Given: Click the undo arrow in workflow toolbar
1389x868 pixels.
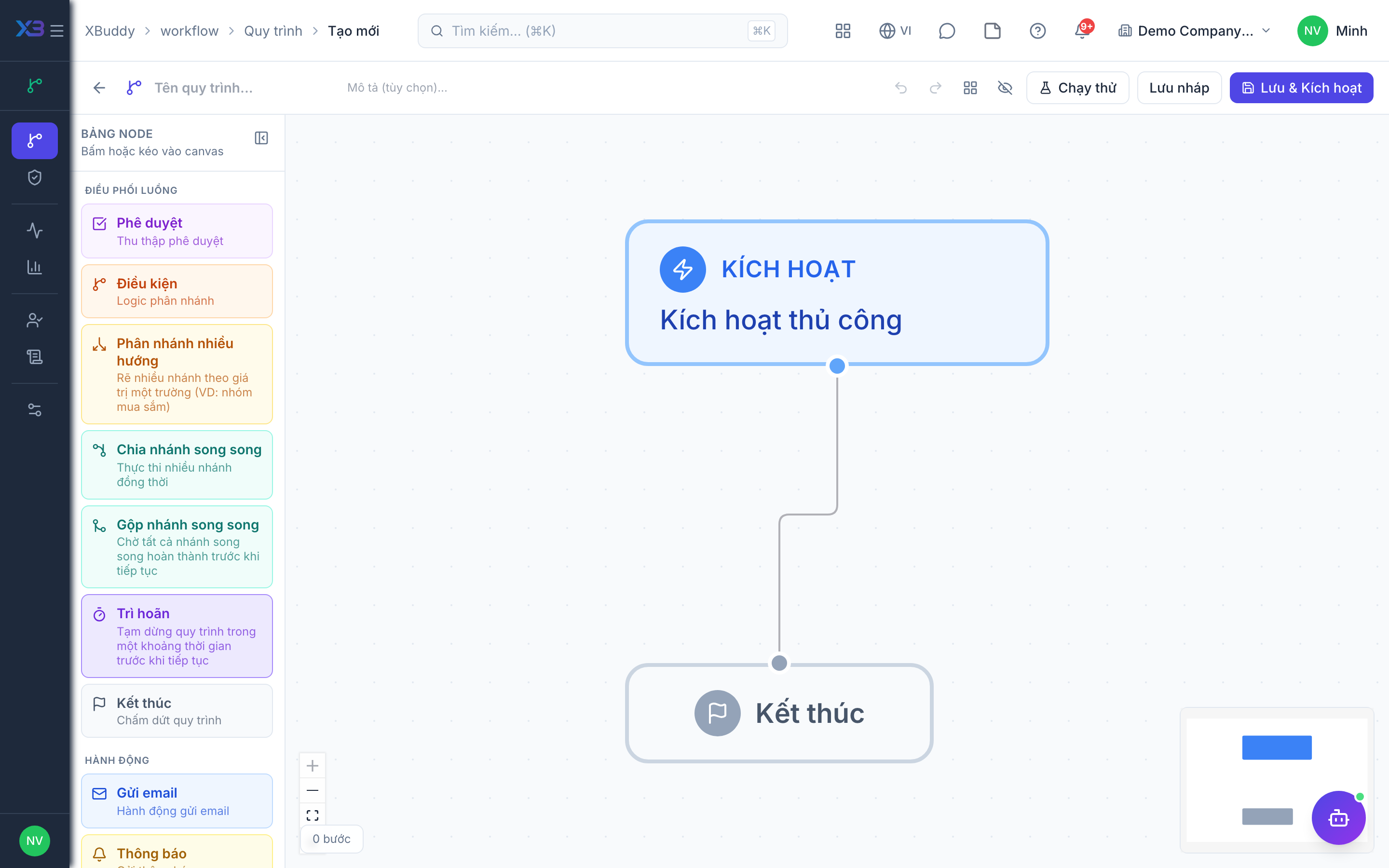Looking at the screenshot, I should tap(901, 88).
